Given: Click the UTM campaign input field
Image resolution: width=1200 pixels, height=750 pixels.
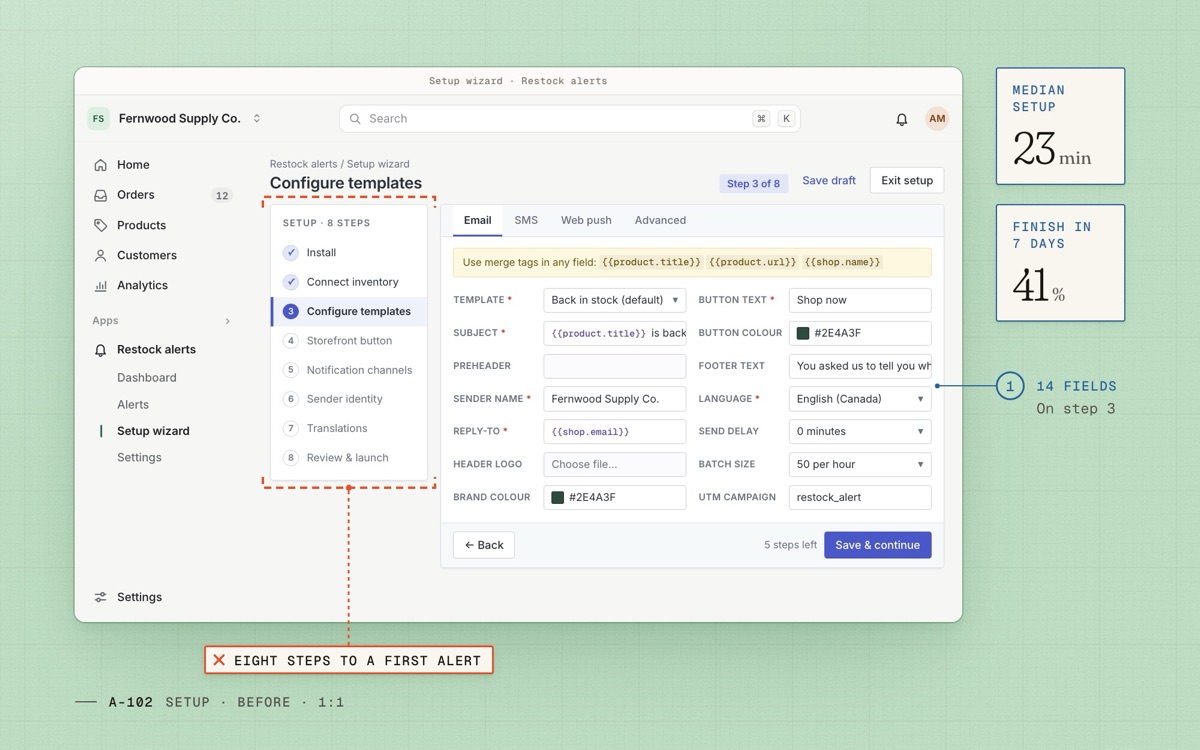Looking at the screenshot, I should coord(860,497).
